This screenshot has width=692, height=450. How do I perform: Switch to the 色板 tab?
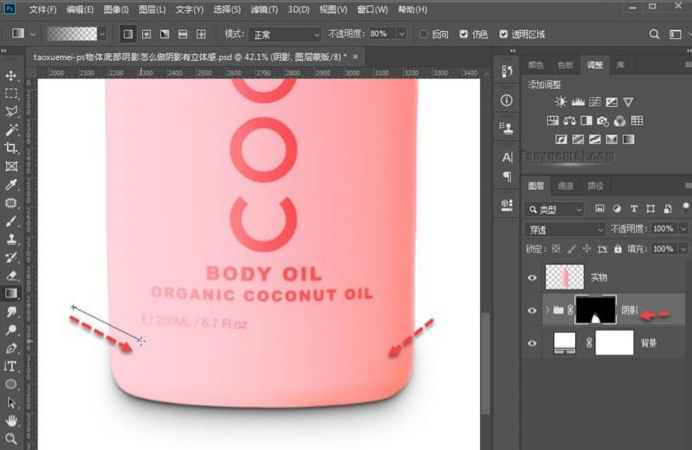[x=565, y=65]
